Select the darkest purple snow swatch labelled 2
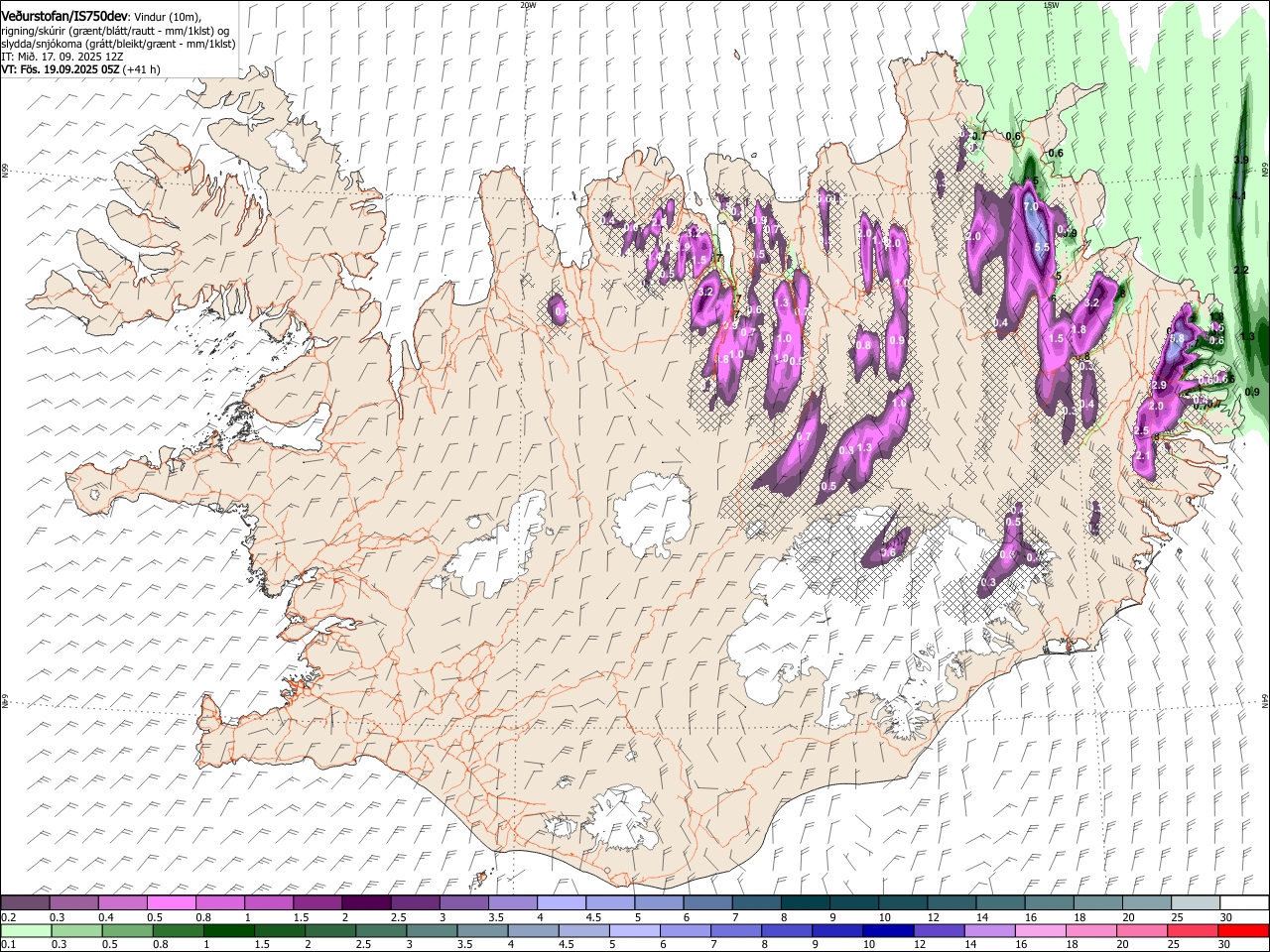This screenshot has width=1270, height=952. (366, 902)
